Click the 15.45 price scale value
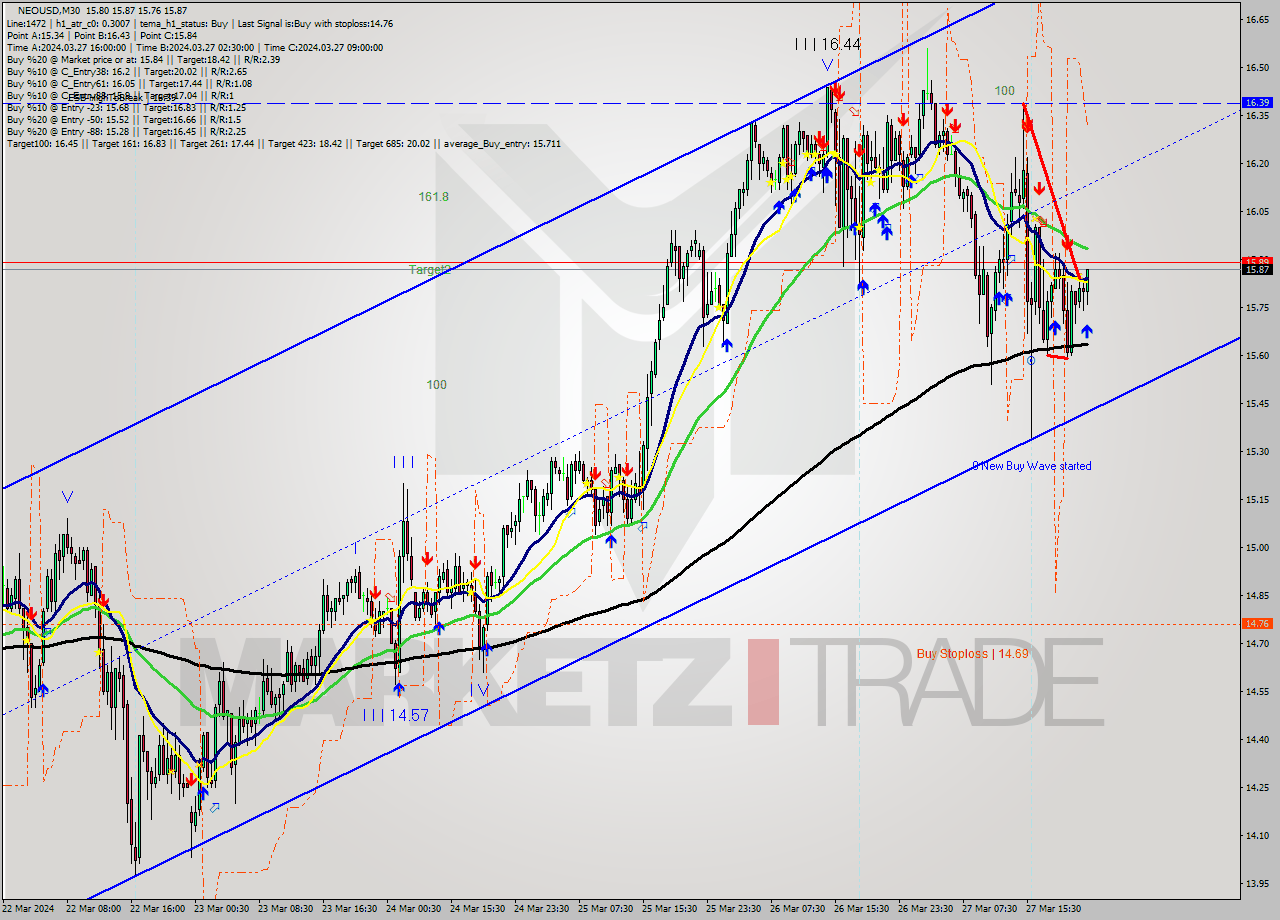Image resolution: width=1280 pixels, height=920 pixels. click(1256, 403)
